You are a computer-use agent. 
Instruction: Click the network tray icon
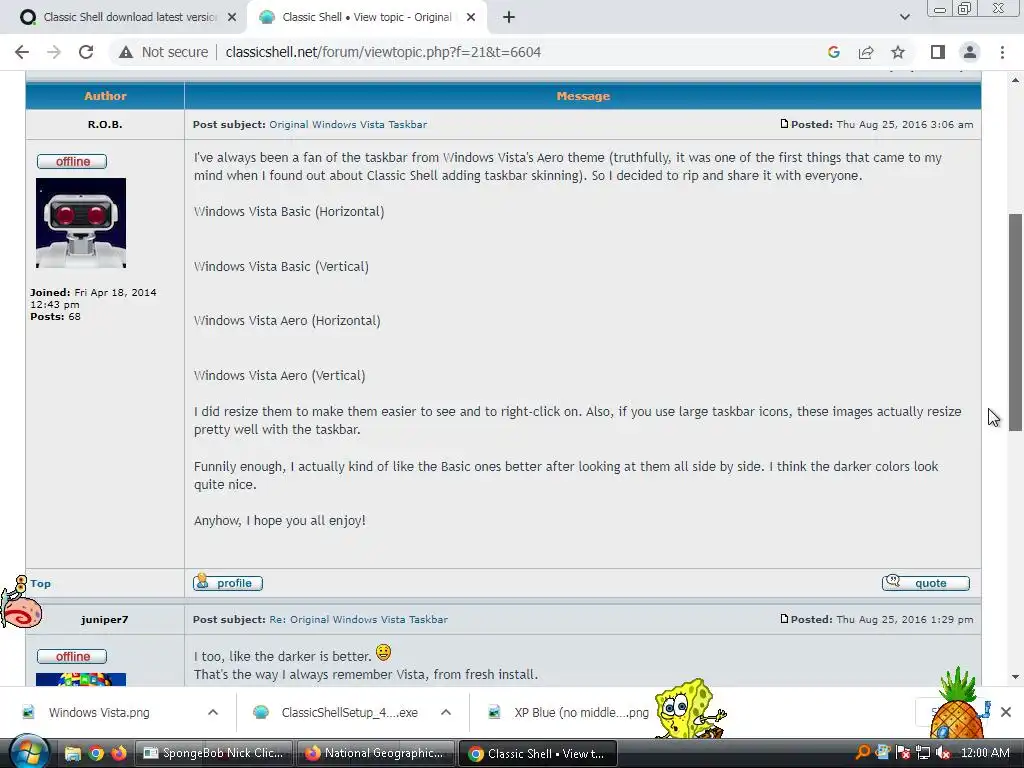[923, 753]
